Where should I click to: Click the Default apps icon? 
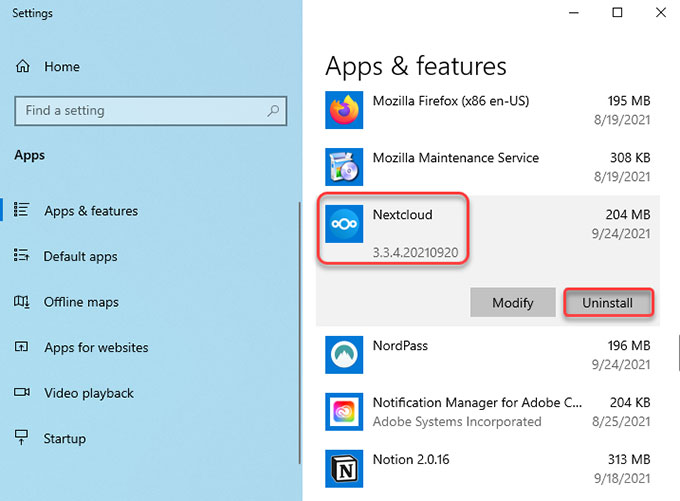tap(21, 255)
